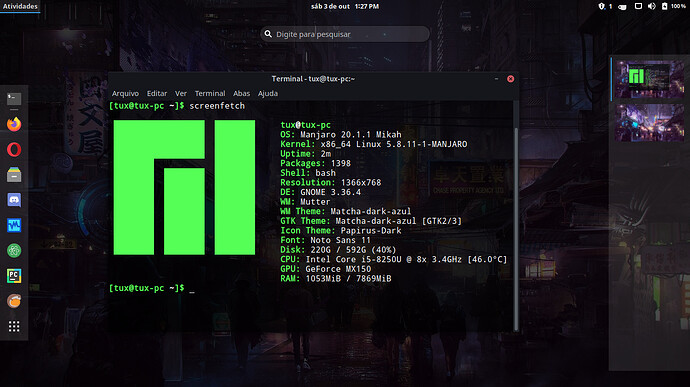Click the 'Disk: 220G / 592G' line
Image resolution: width=690 pixels, height=387 pixels.
point(338,250)
